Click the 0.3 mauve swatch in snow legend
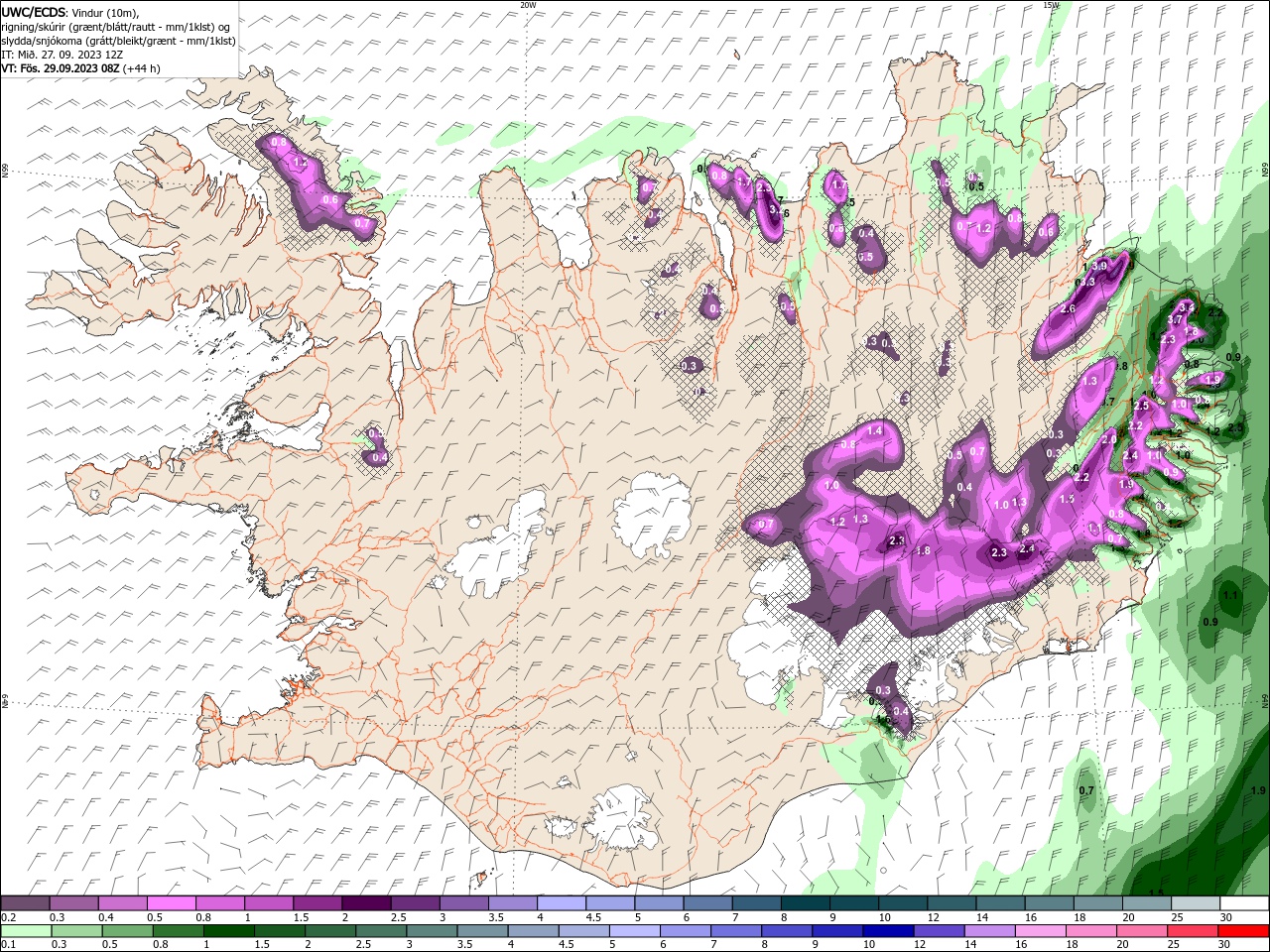The width and height of the screenshot is (1270, 952). click(x=74, y=903)
